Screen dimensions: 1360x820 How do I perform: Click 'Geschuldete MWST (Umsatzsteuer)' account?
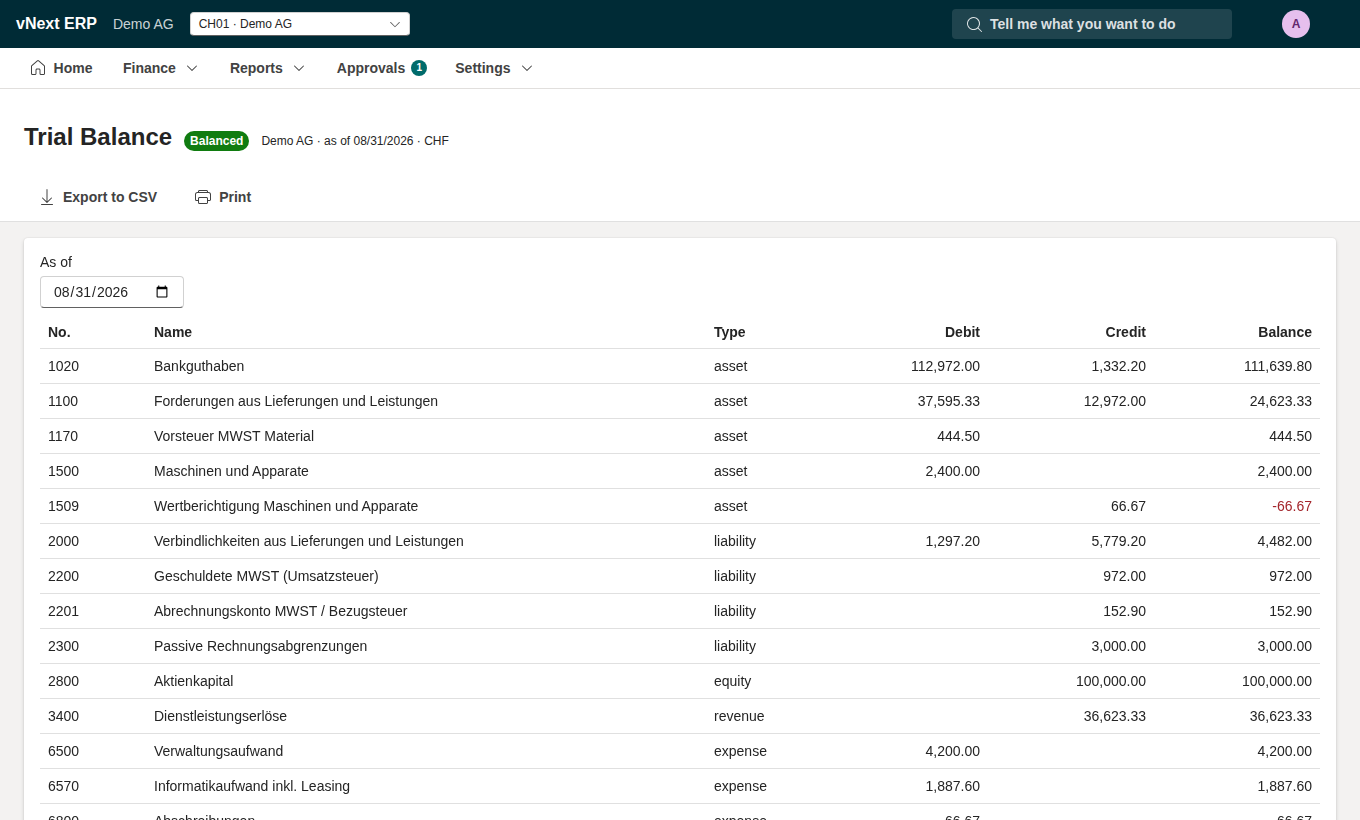point(266,576)
